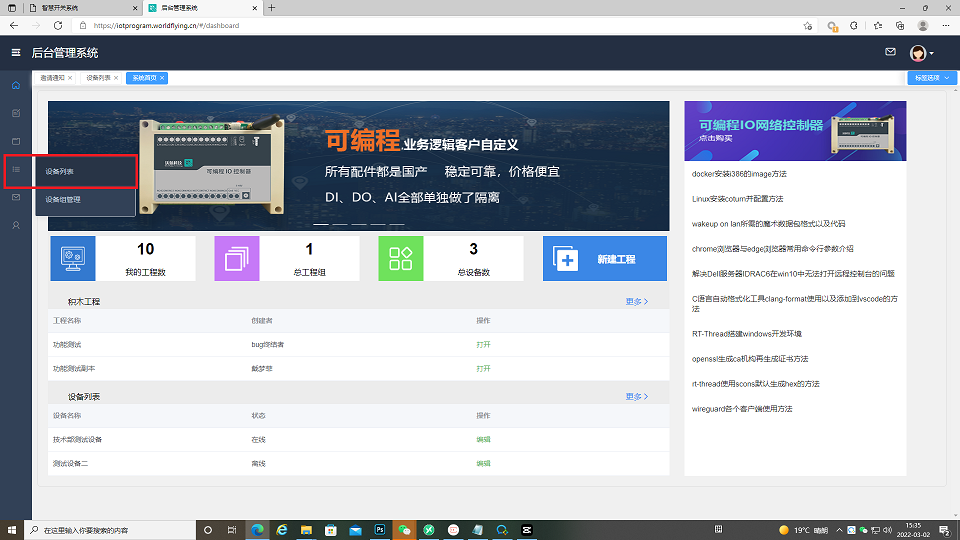Screen dimensions: 960x540
Task: Click 打开 for 功能测试 project
Action: (x=484, y=345)
